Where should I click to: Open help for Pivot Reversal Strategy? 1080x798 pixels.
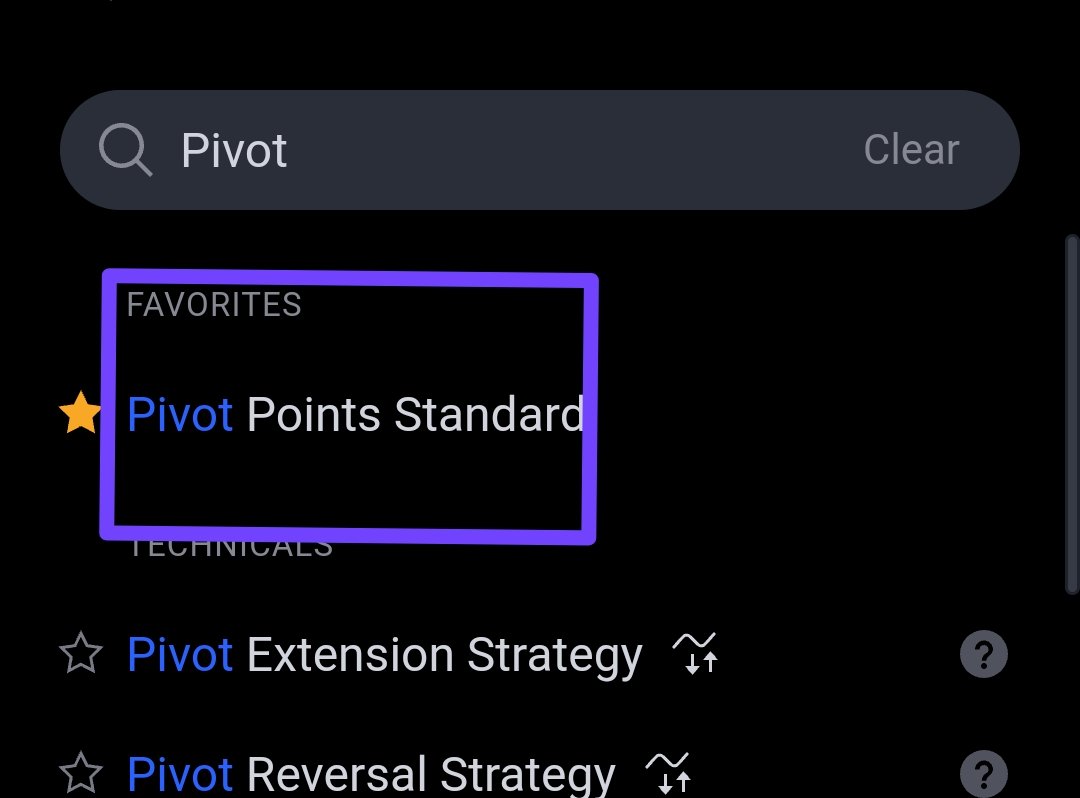pyautogui.click(x=984, y=773)
